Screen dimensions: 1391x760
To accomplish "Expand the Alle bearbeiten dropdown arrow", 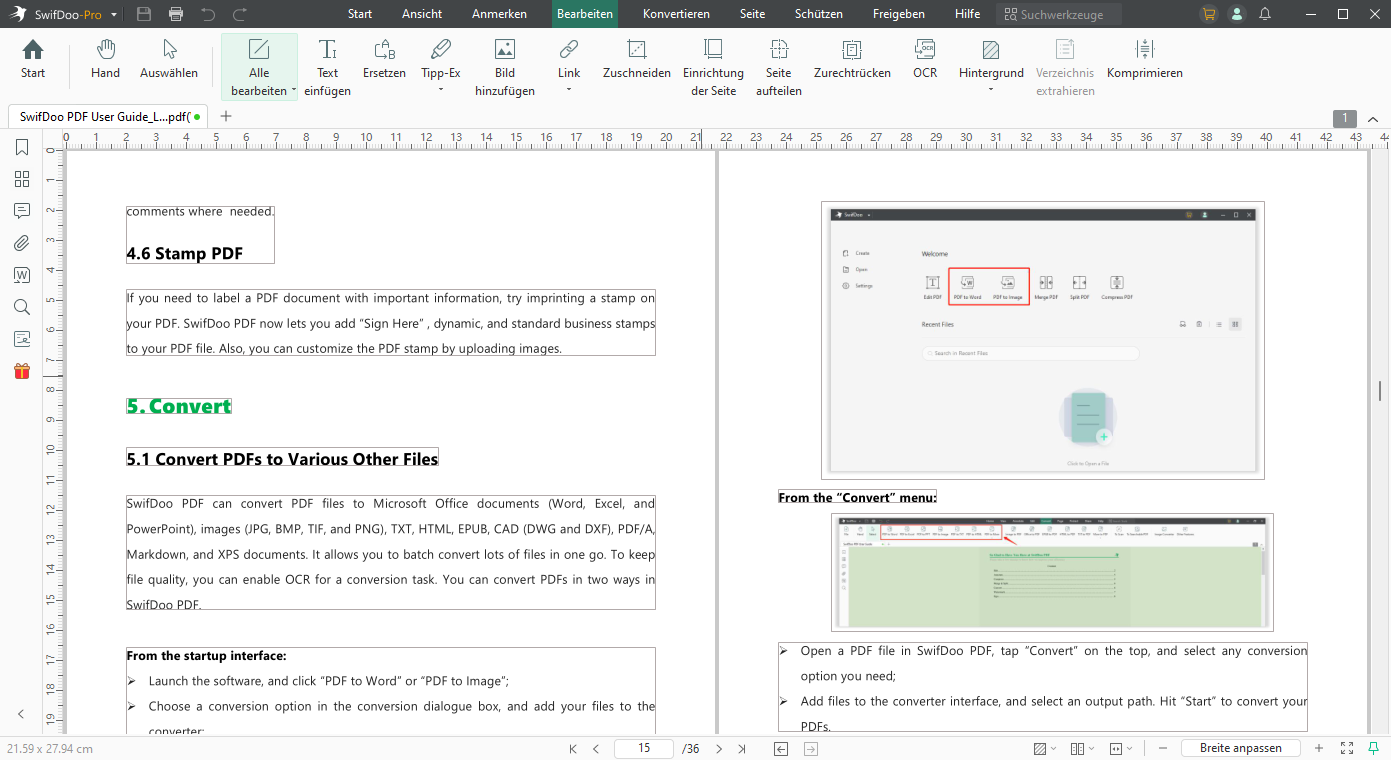I will pyautogui.click(x=294, y=91).
